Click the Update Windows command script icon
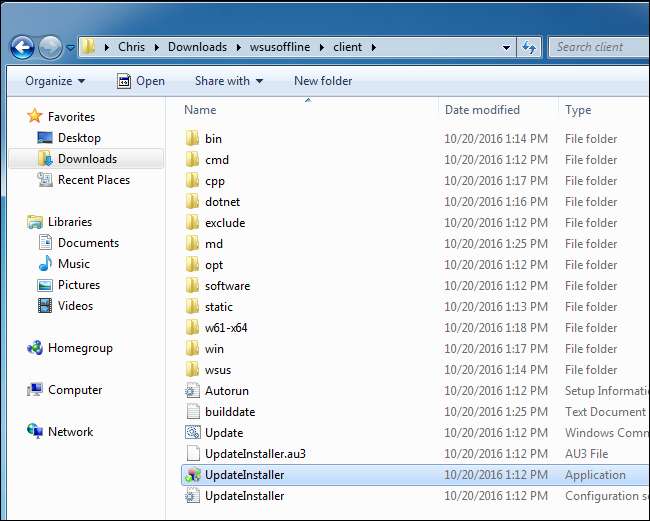This screenshot has width=650, height=521. point(193,433)
